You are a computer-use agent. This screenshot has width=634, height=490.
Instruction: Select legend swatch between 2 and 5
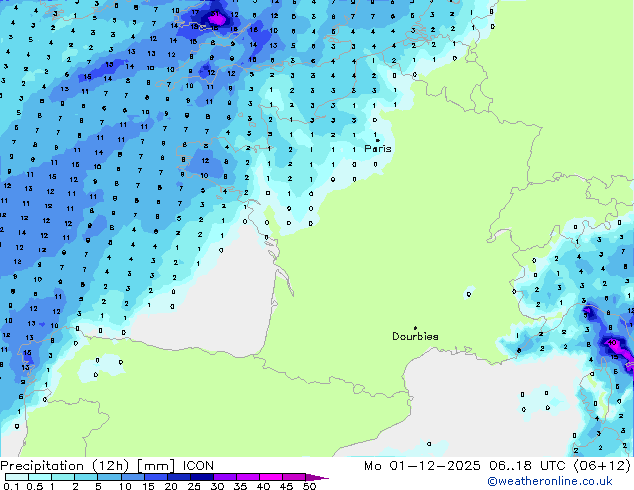click(86, 477)
